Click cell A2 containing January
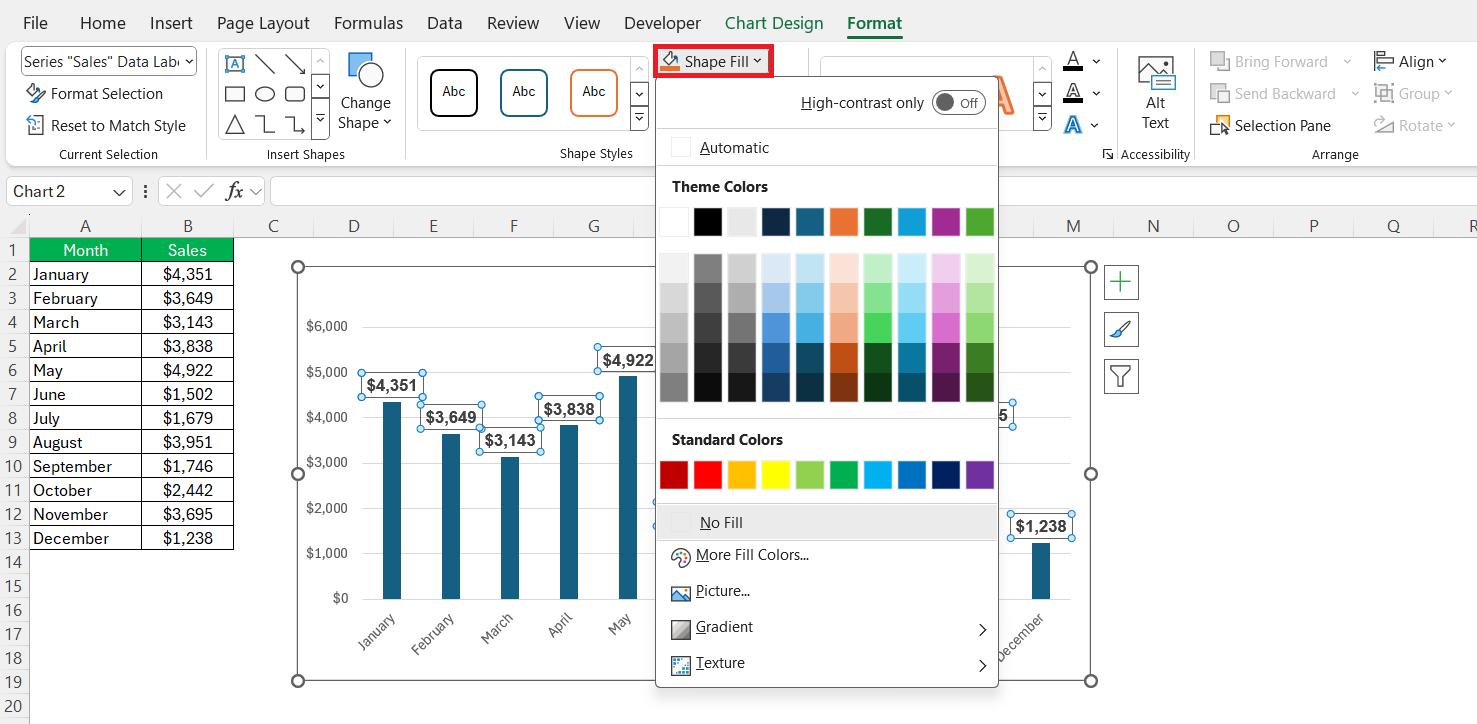1477x724 pixels. point(86,274)
